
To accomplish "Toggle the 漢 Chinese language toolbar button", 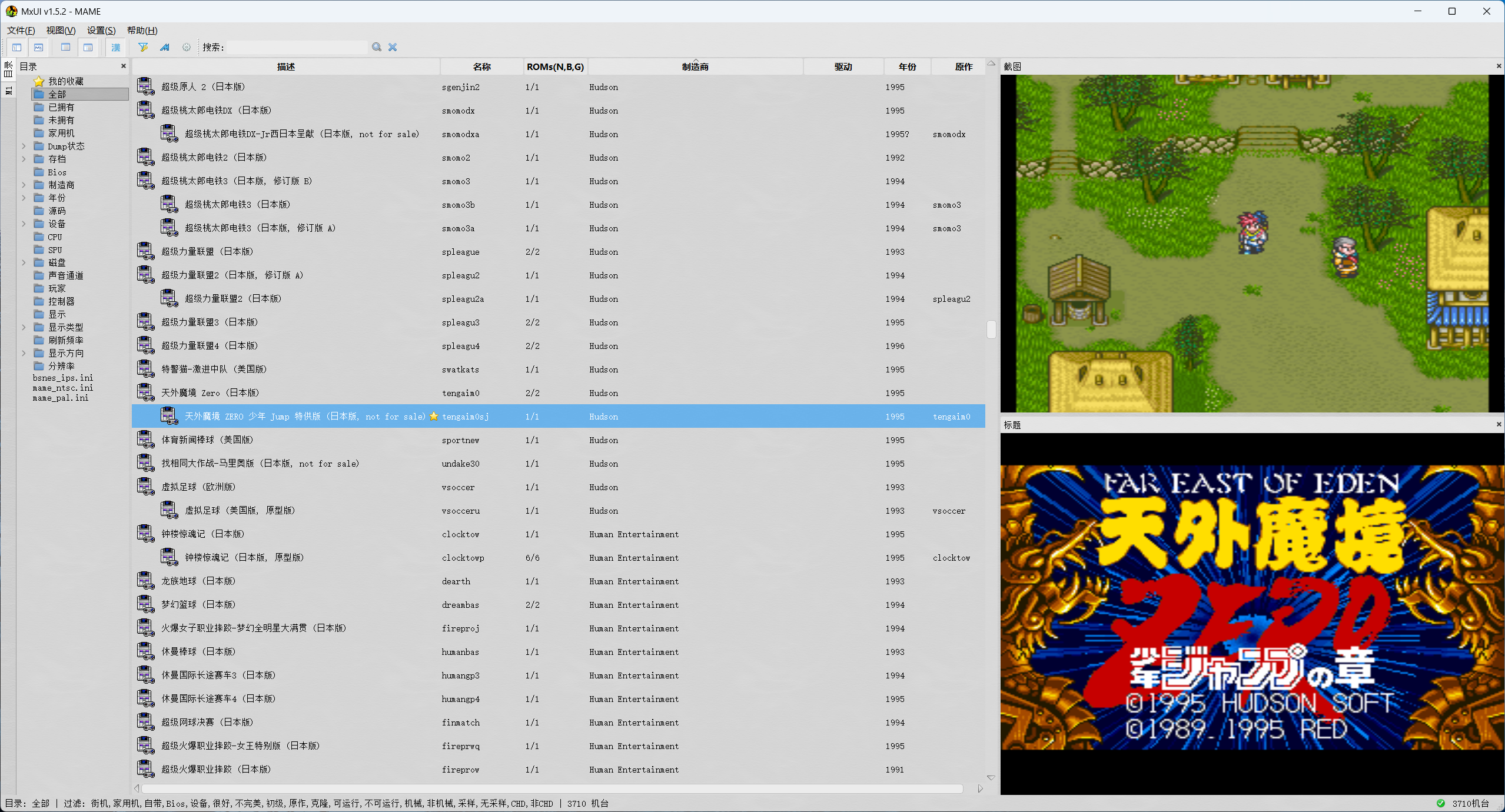I will 116,47.
